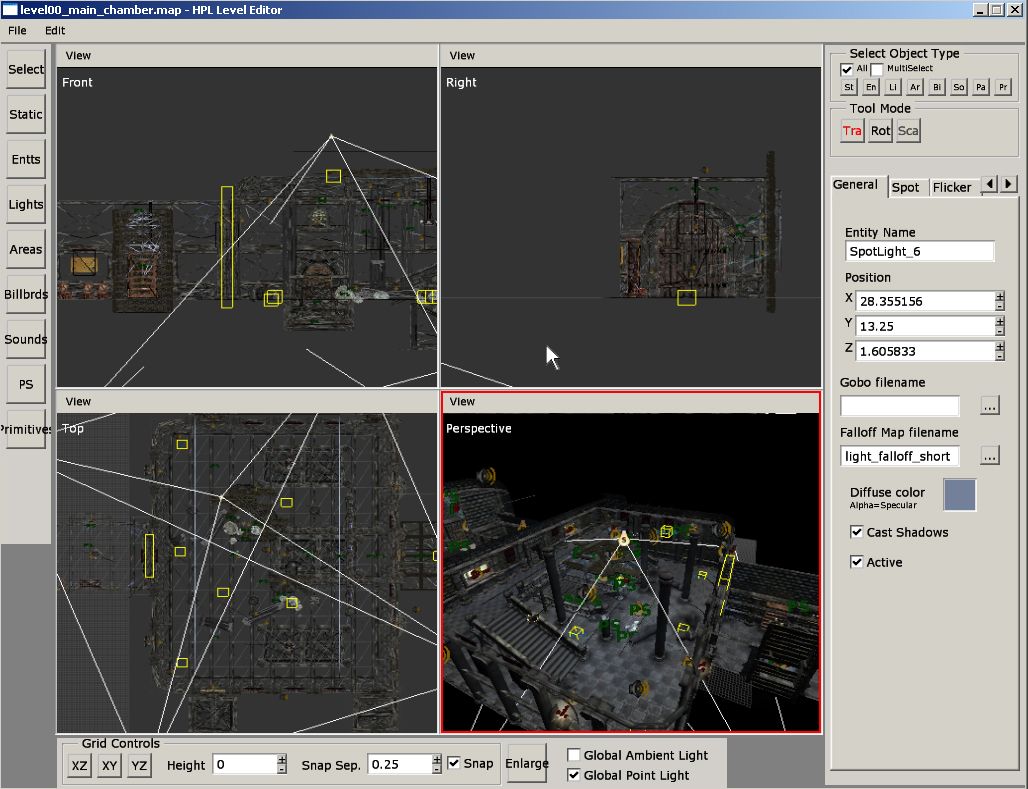The height and width of the screenshot is (789, 1028).
Task: Browse for Falloff Map file
Action: click(x=989, y=456)
